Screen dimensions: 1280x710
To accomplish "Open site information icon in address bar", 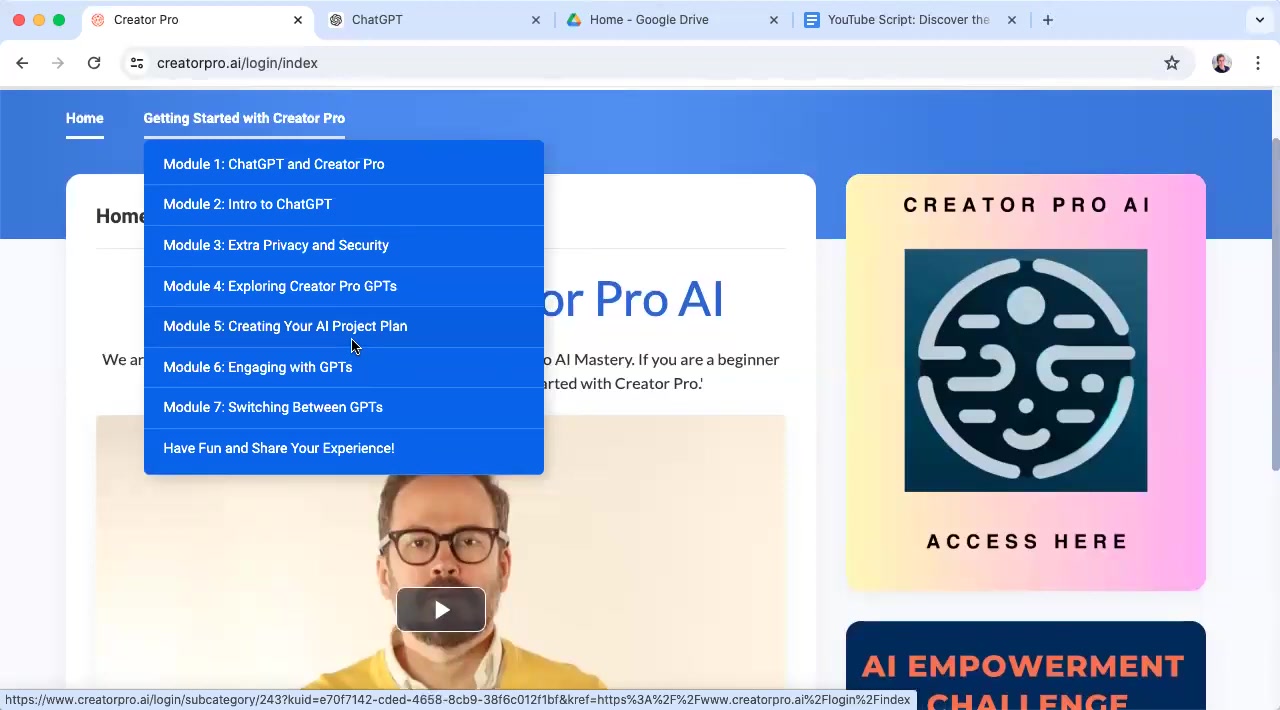I will (137, 63).
